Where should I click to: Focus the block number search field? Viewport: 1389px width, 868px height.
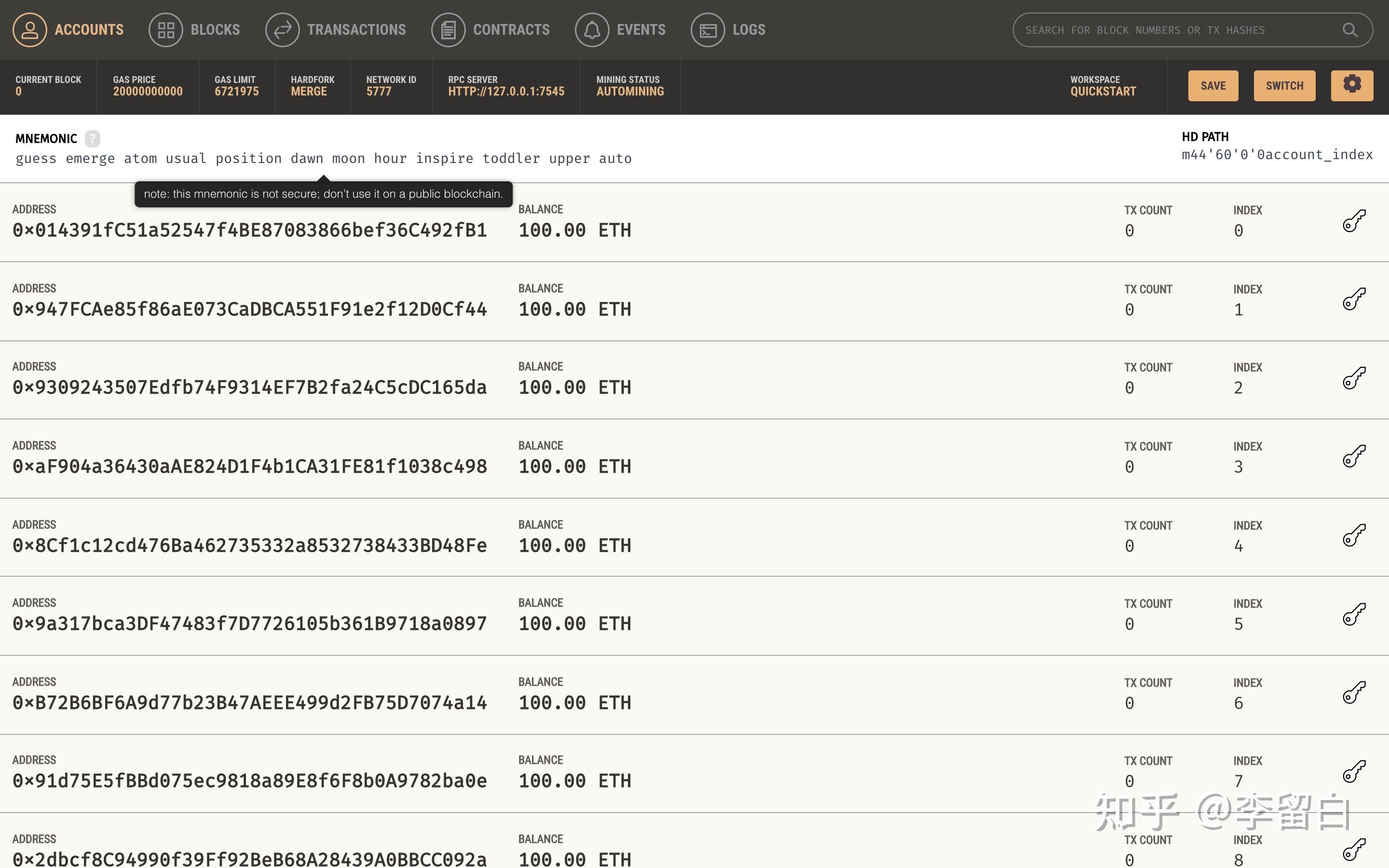point(1177,30)
